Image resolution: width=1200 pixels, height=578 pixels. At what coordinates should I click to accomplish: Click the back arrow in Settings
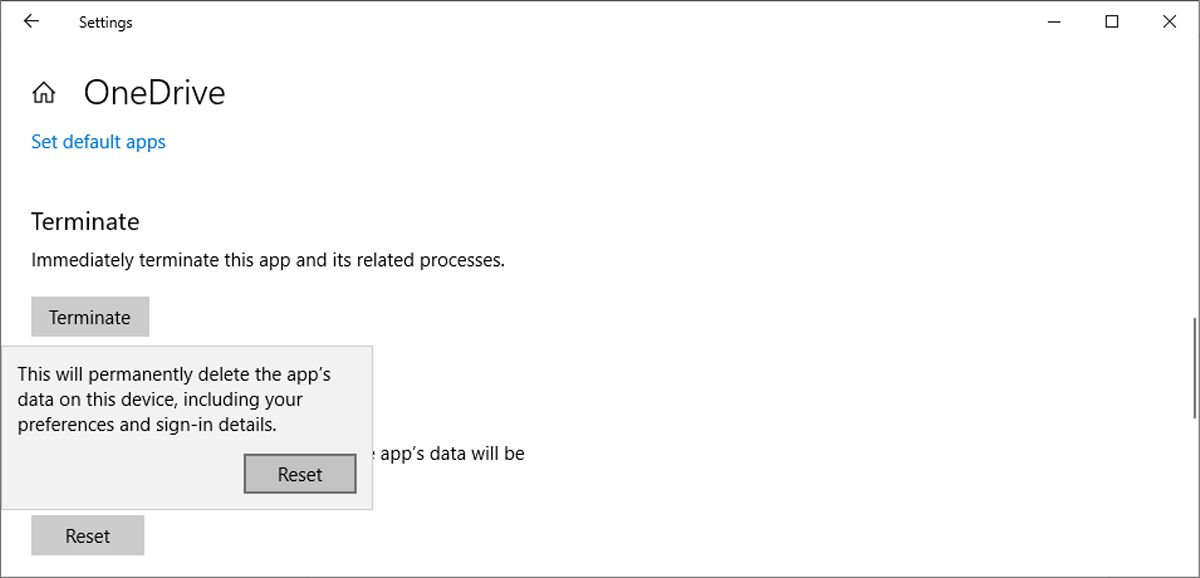tap(31, 21)
